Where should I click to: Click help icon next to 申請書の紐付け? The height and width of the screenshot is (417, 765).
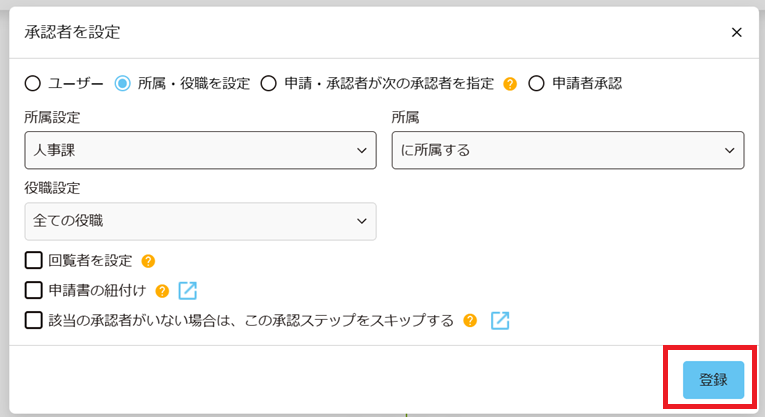[162, 291]
